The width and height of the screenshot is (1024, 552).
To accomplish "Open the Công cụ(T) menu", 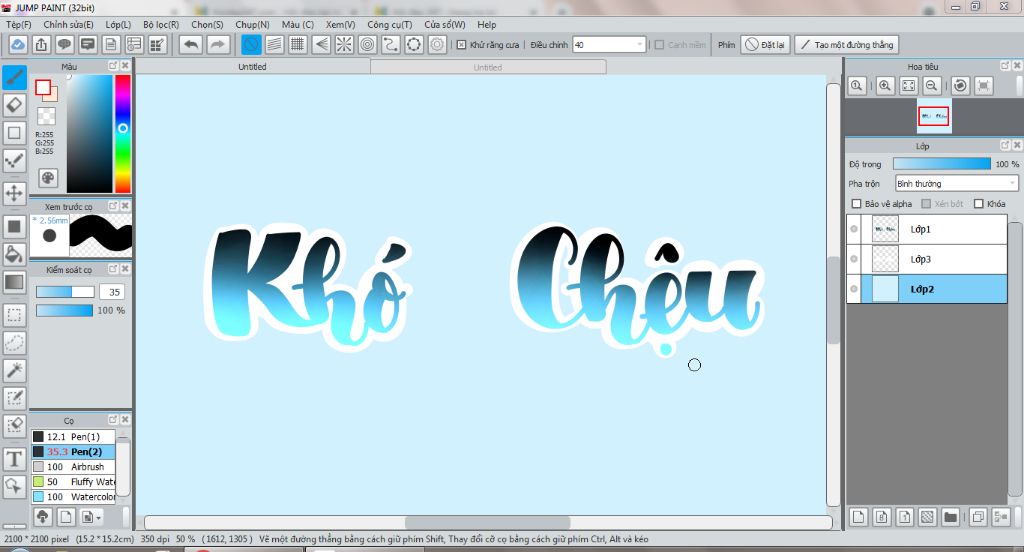I will coord(389,24).
